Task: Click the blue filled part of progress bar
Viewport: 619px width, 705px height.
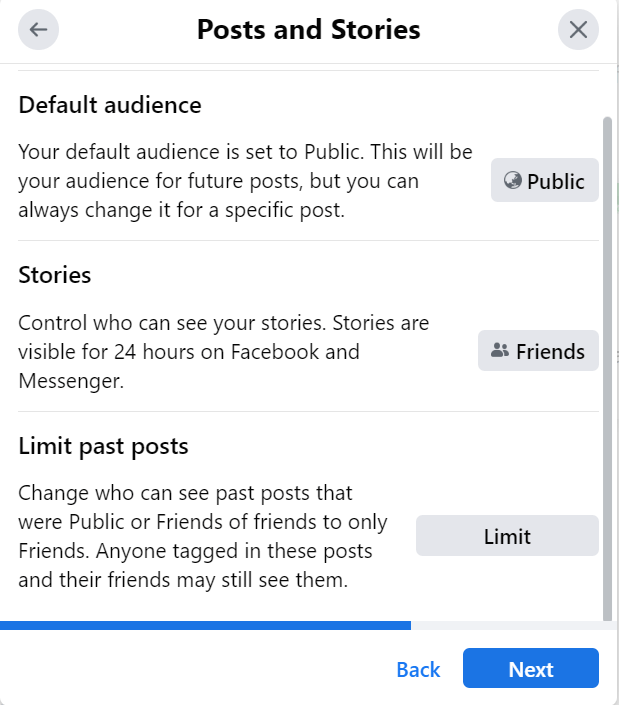Action: click(x=205, y=625)
